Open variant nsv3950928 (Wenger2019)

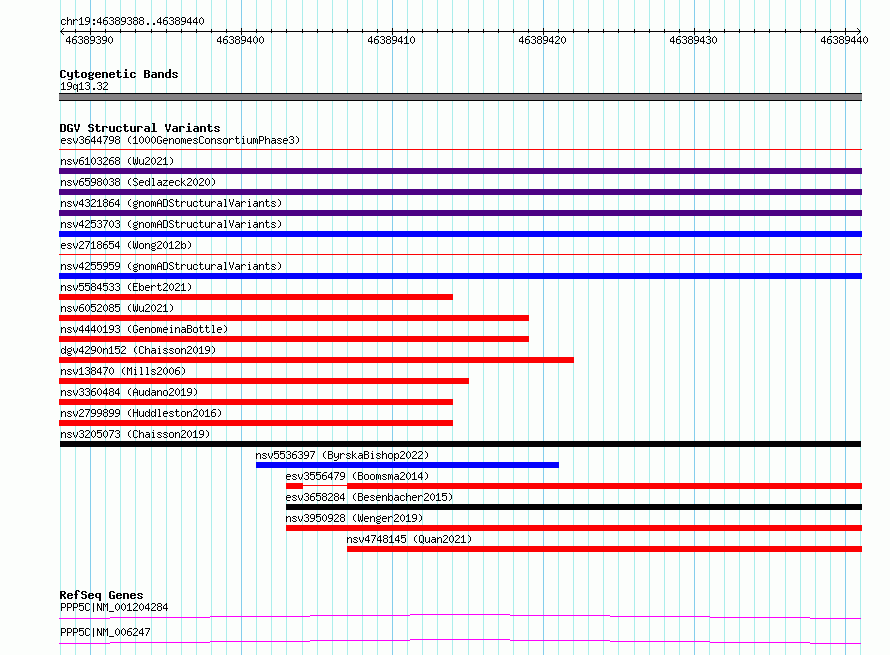[x=354, y=518]
